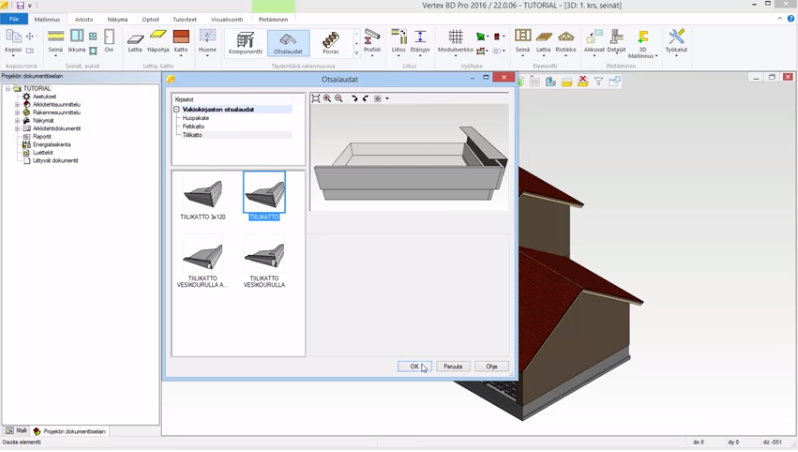Expand the Arkkitehtisuunnittelu tree node
798x452 pixels.
click(x=17, y=105)
